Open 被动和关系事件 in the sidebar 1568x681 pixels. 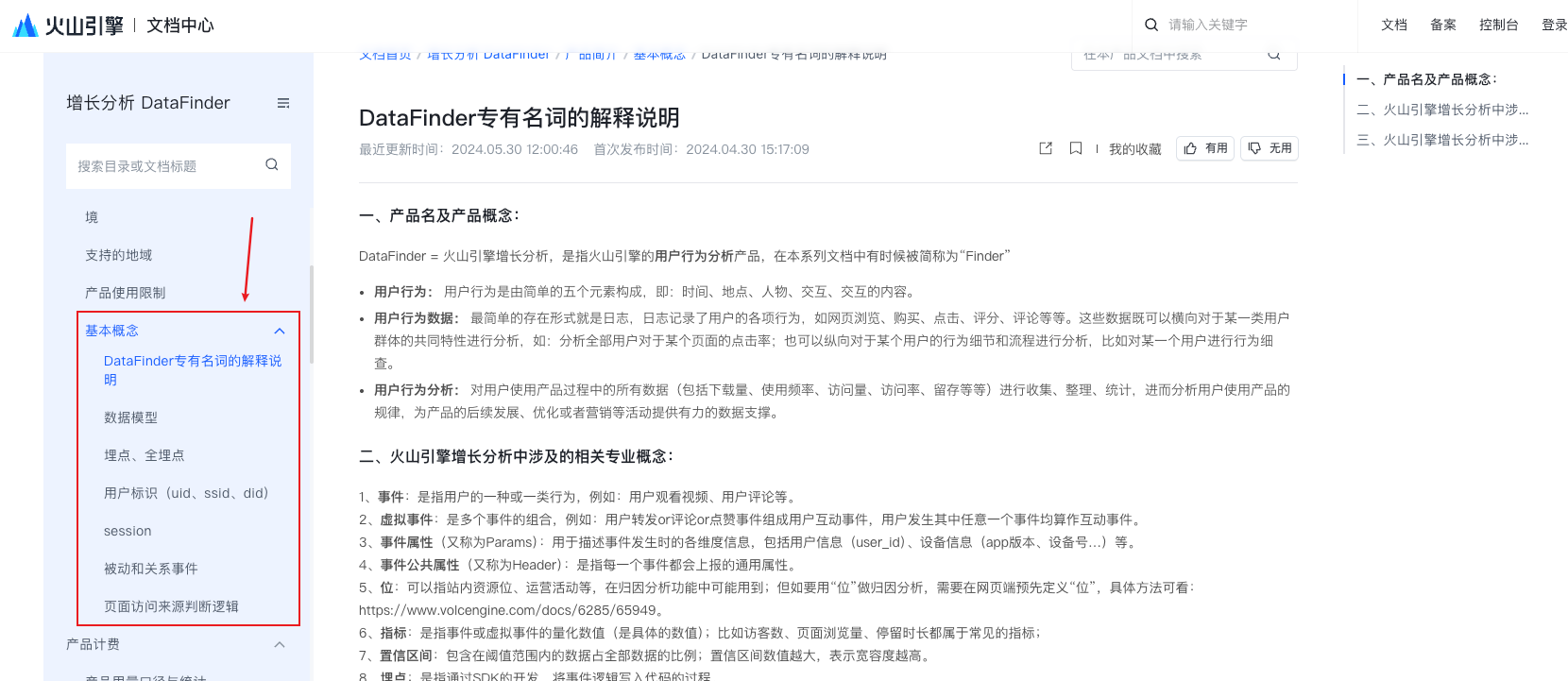pos(151,569)
